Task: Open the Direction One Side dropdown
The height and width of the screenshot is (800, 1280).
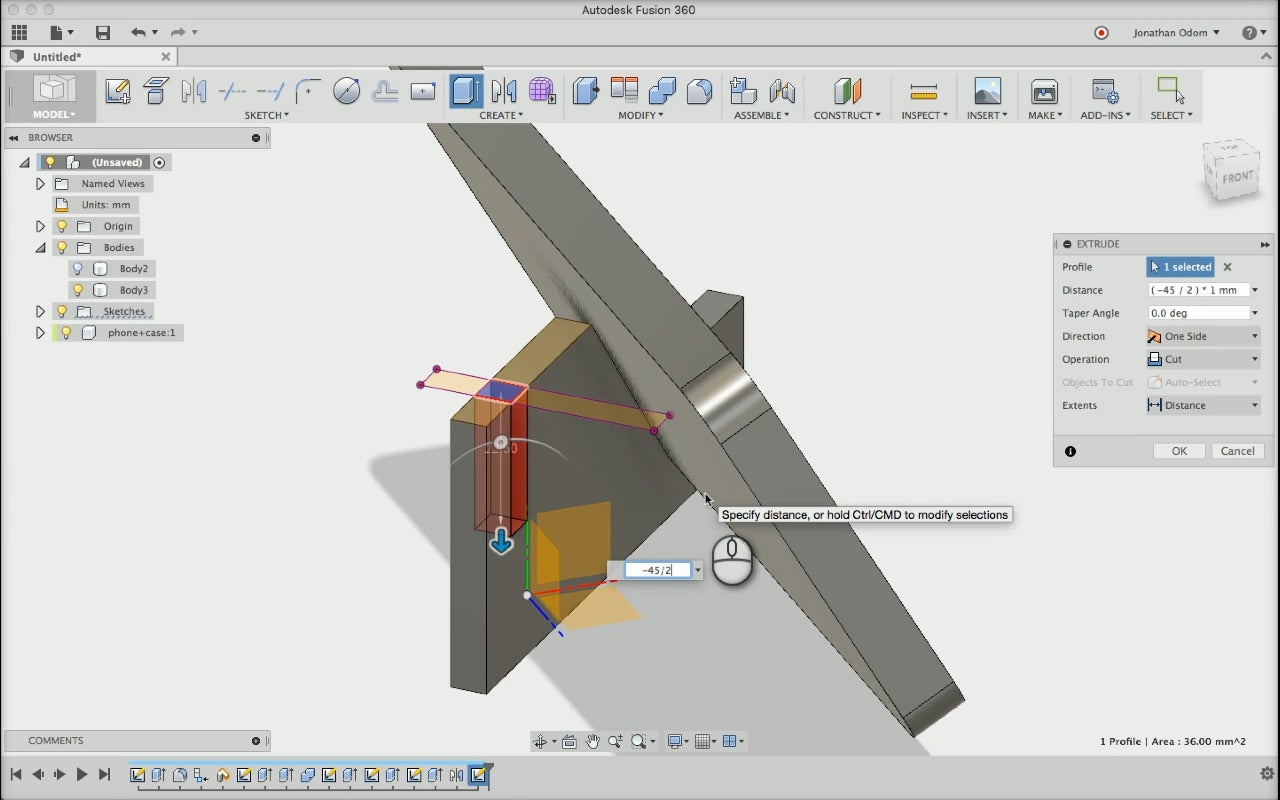Action: pyautogui.click(x=1203, y=336)
